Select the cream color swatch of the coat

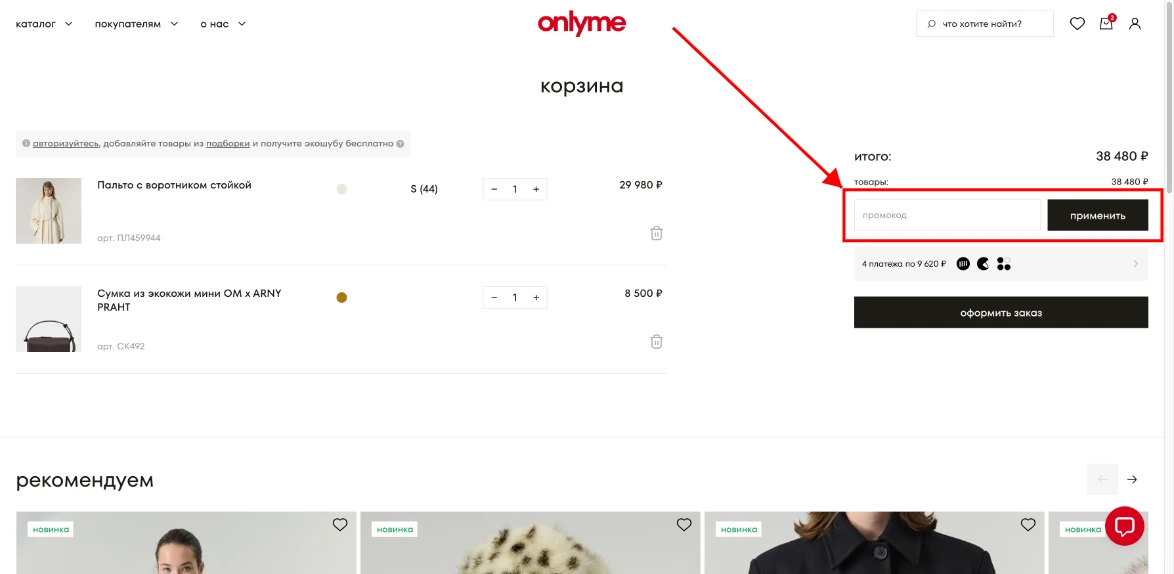click(342, 189)
